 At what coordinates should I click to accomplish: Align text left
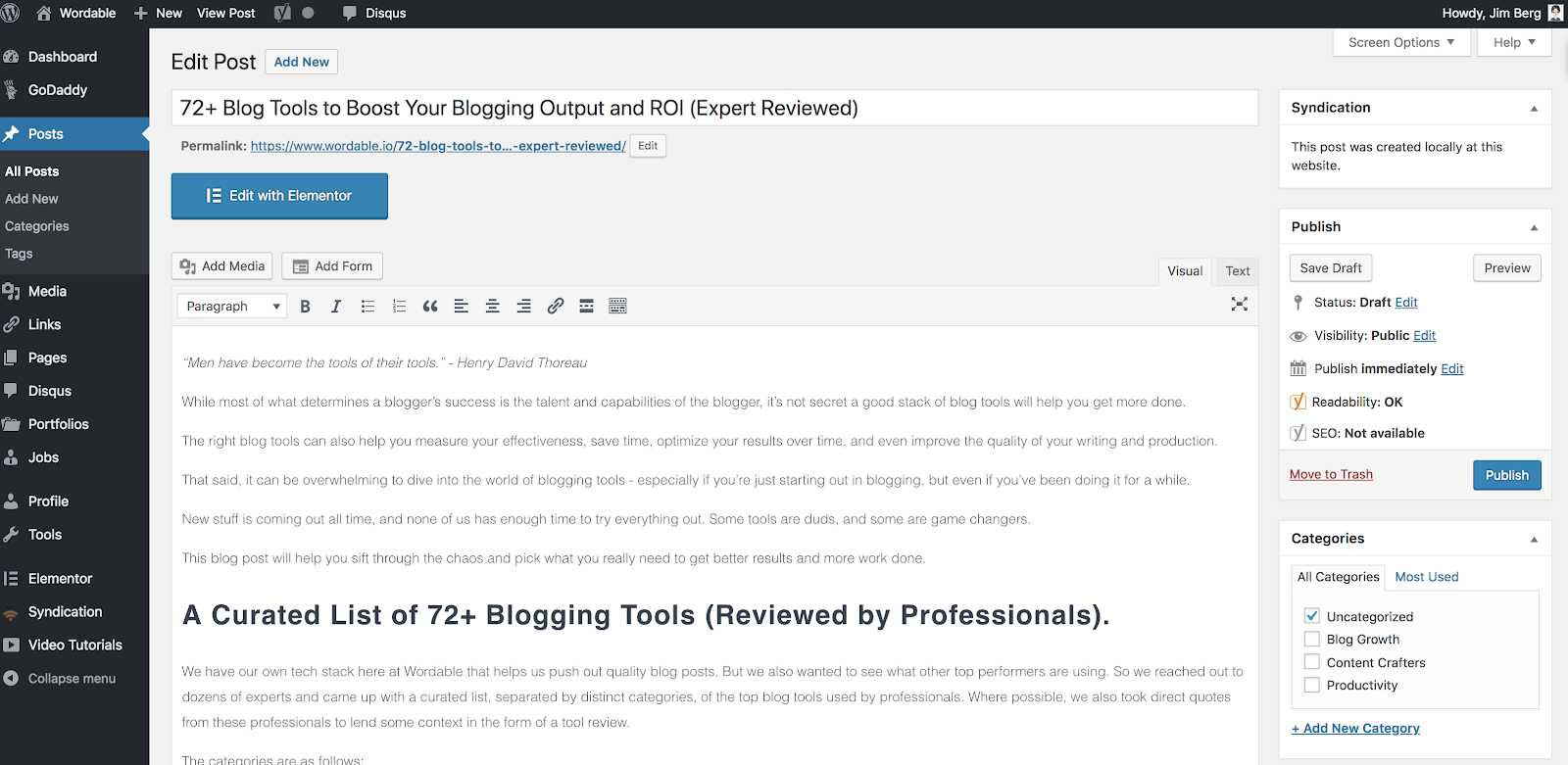[x=462, y=307]
